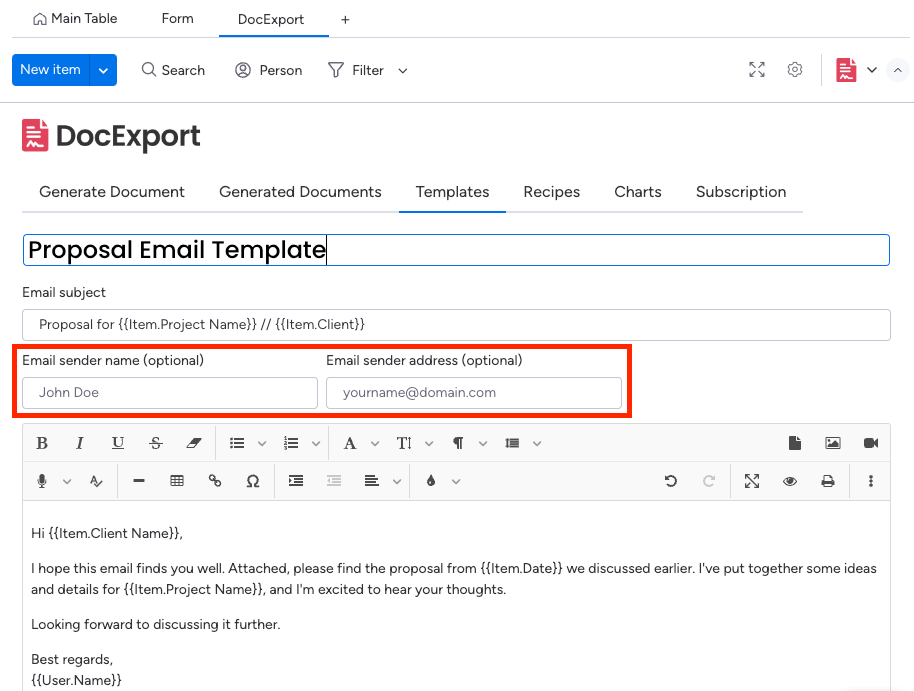Expand numbered list style dropdown
Viewport: 914px width, 691px height.
[316, 444]
